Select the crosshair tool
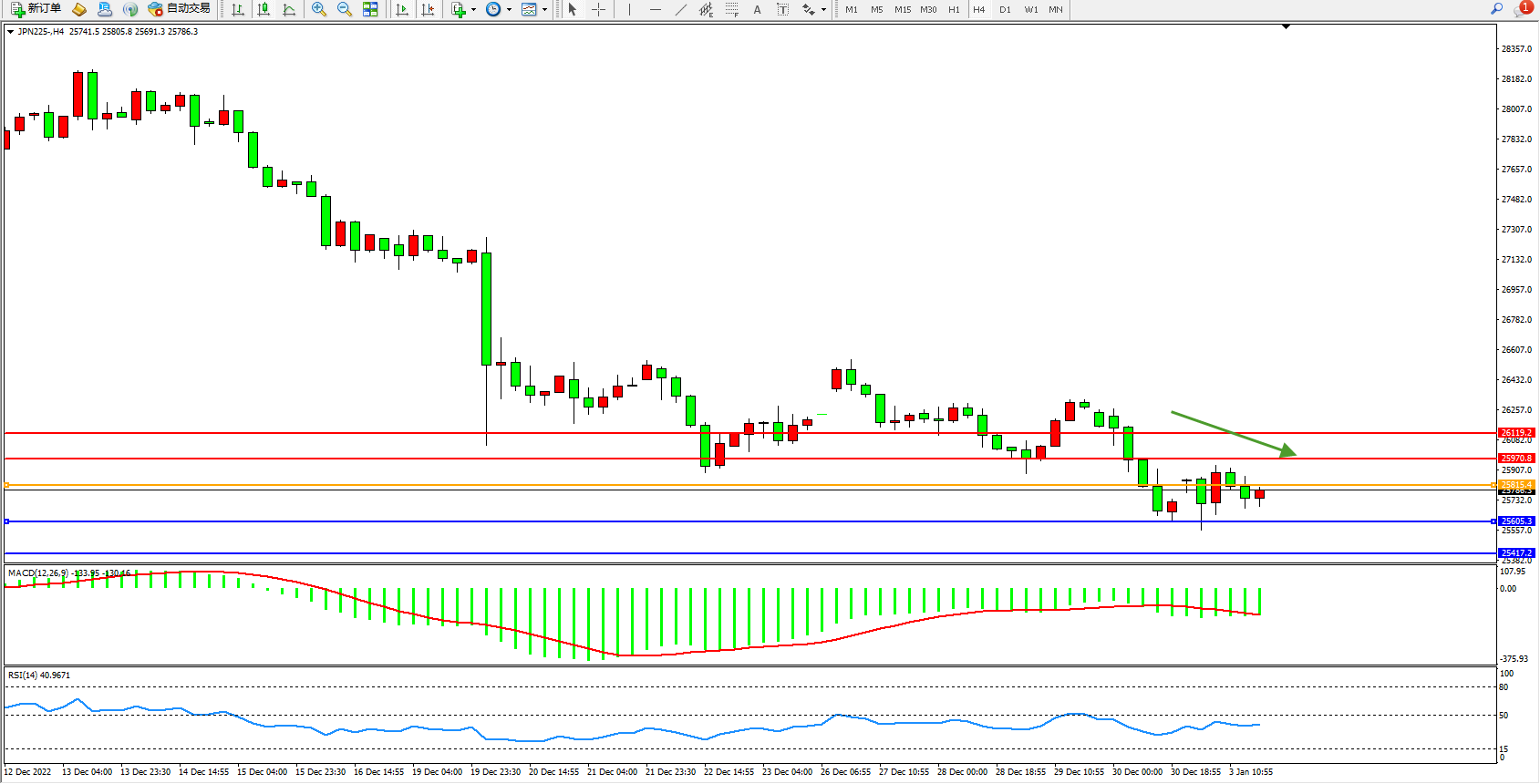This screenshot has height=784, width=1540. tap(598, 9)
